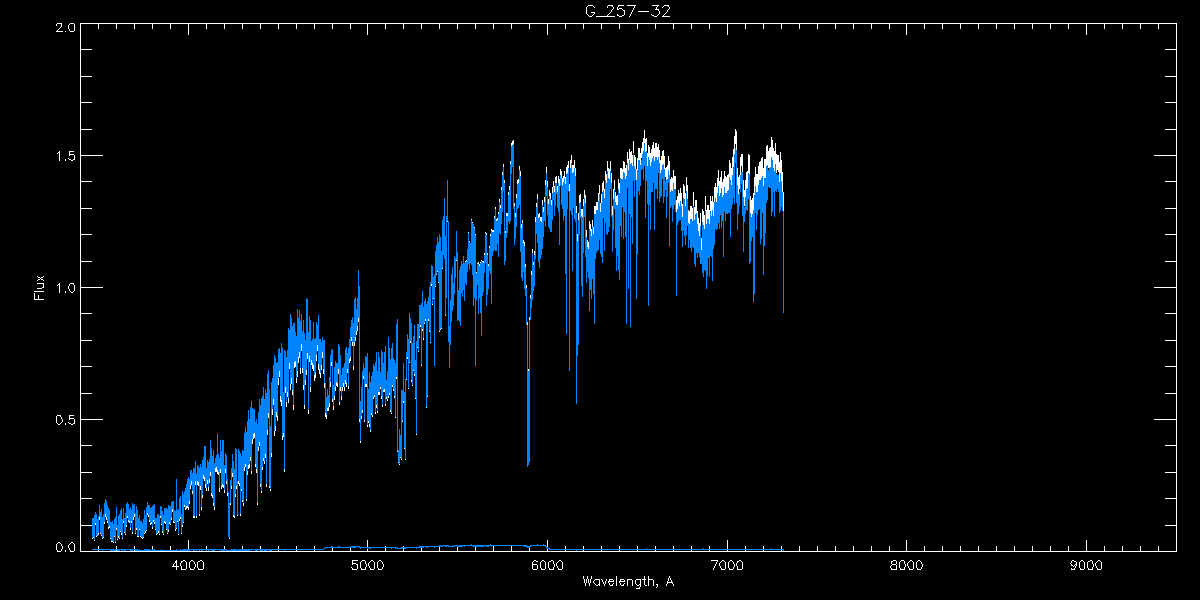
Task: Click the 0.5 y-axis tick label
Action: [63, 419]
